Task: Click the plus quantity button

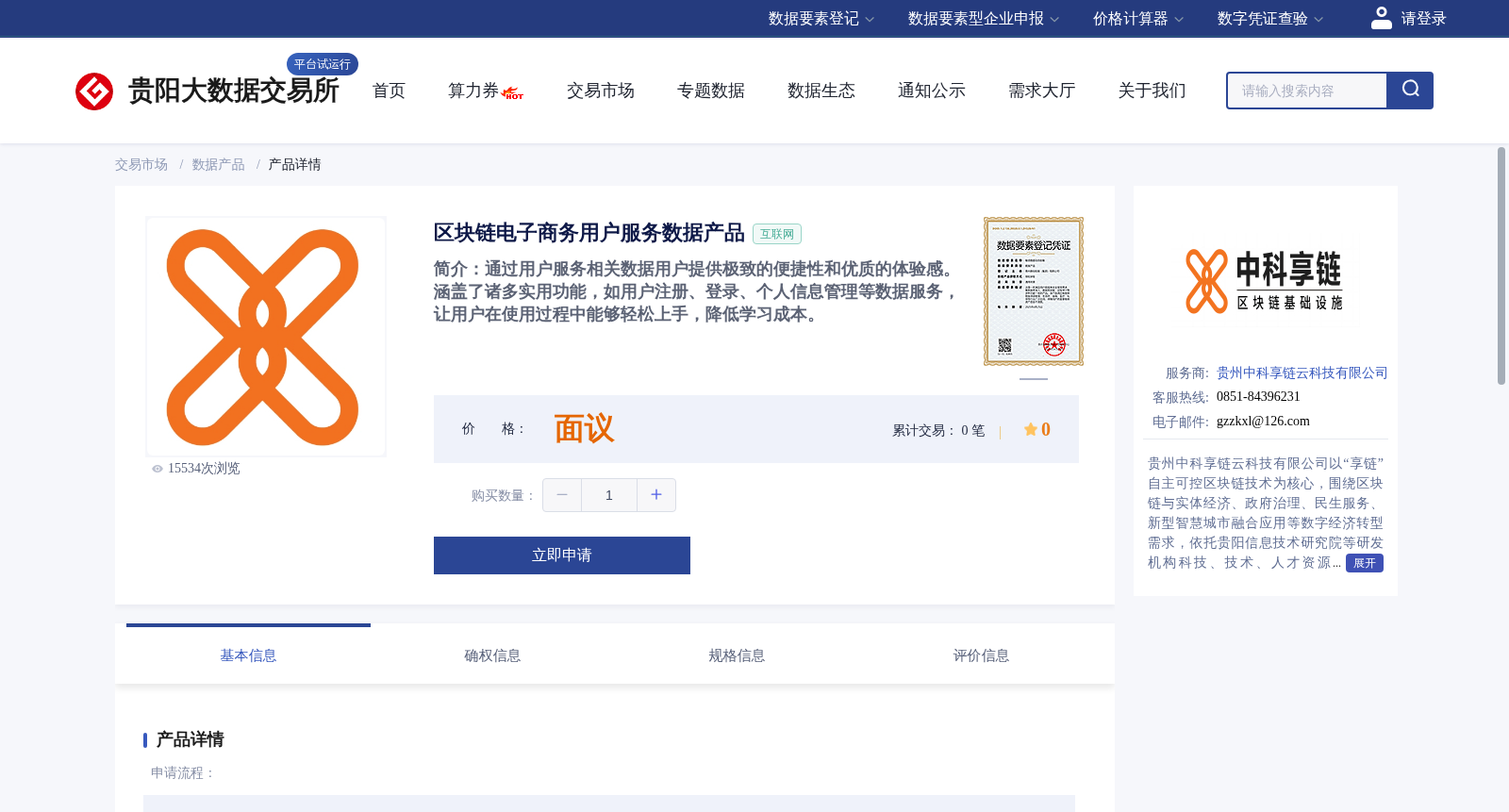Action: pos(656,495)
